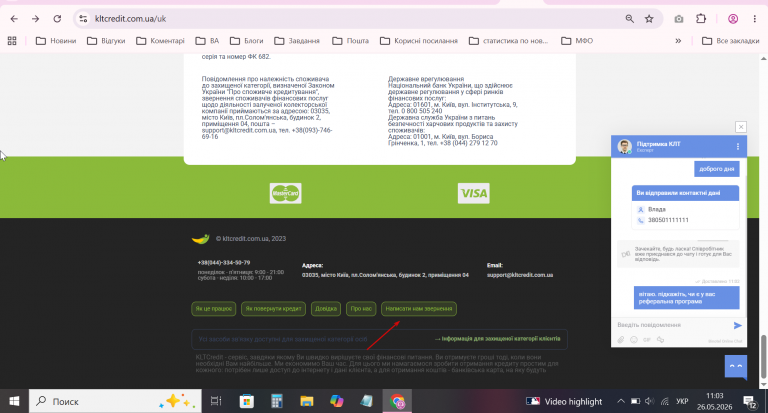Click the Як це працює button
Screen dimensions: 768x413
[214, 309]
